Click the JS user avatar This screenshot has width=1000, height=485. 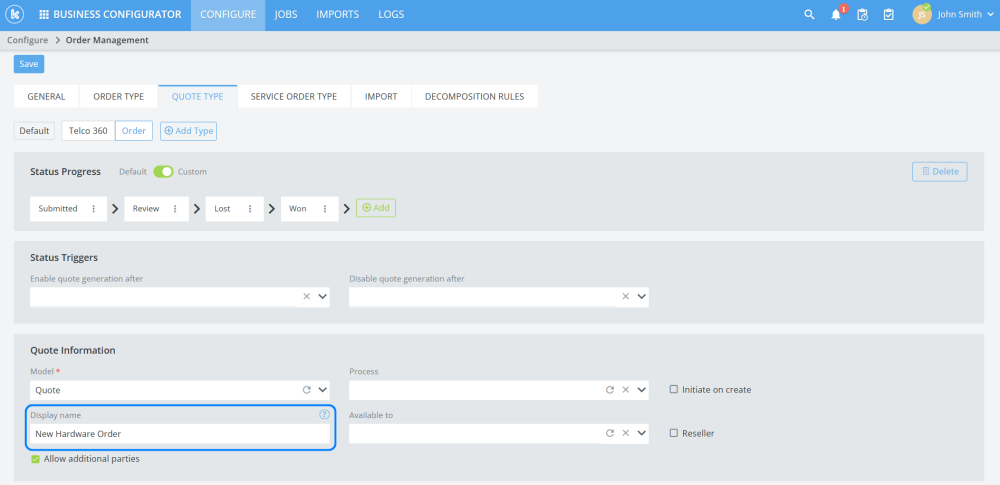pyautogui.click(x=922, y=15)
